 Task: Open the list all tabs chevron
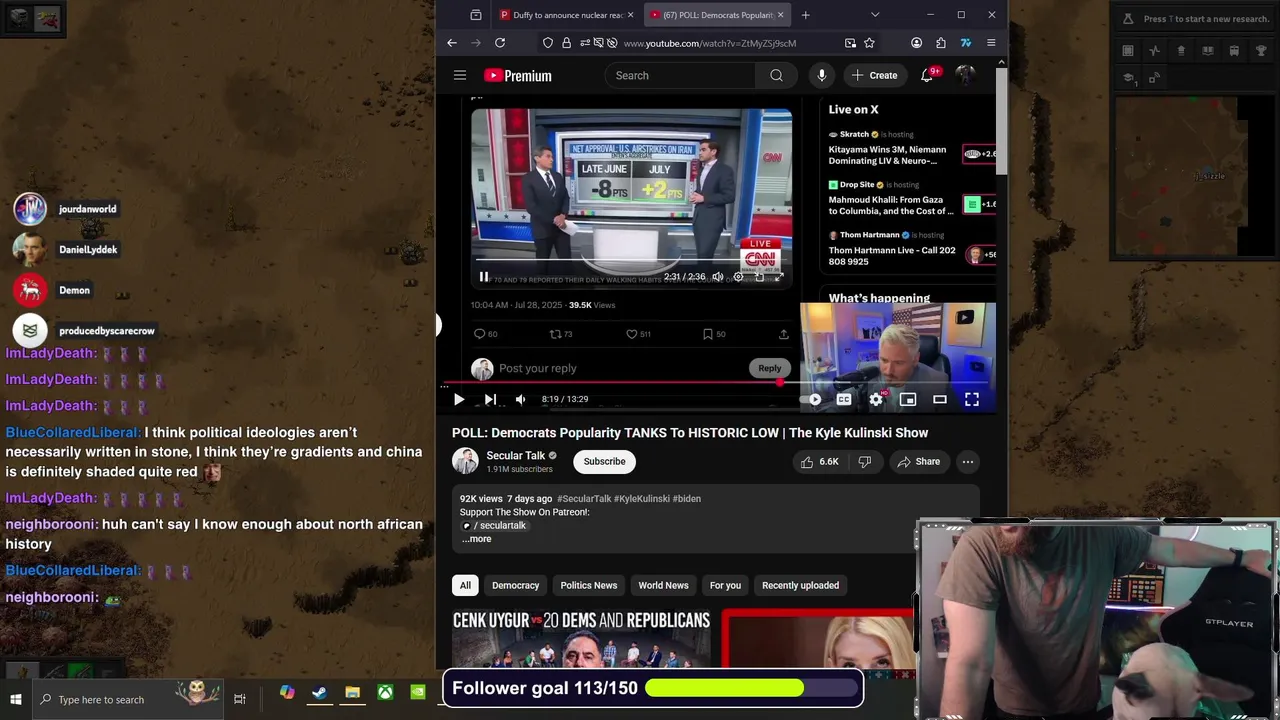pyautogui.click(x=875, y=15)
